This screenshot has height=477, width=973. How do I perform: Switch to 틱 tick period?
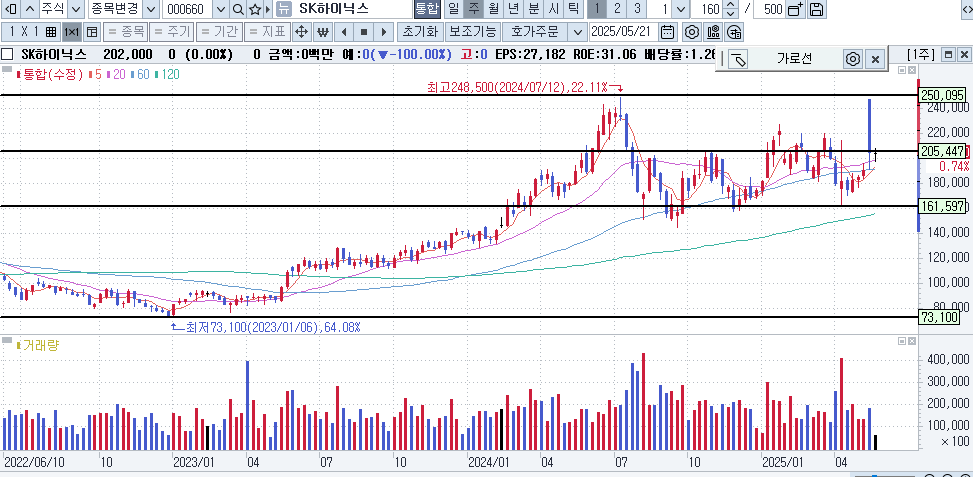click(573, 9)
